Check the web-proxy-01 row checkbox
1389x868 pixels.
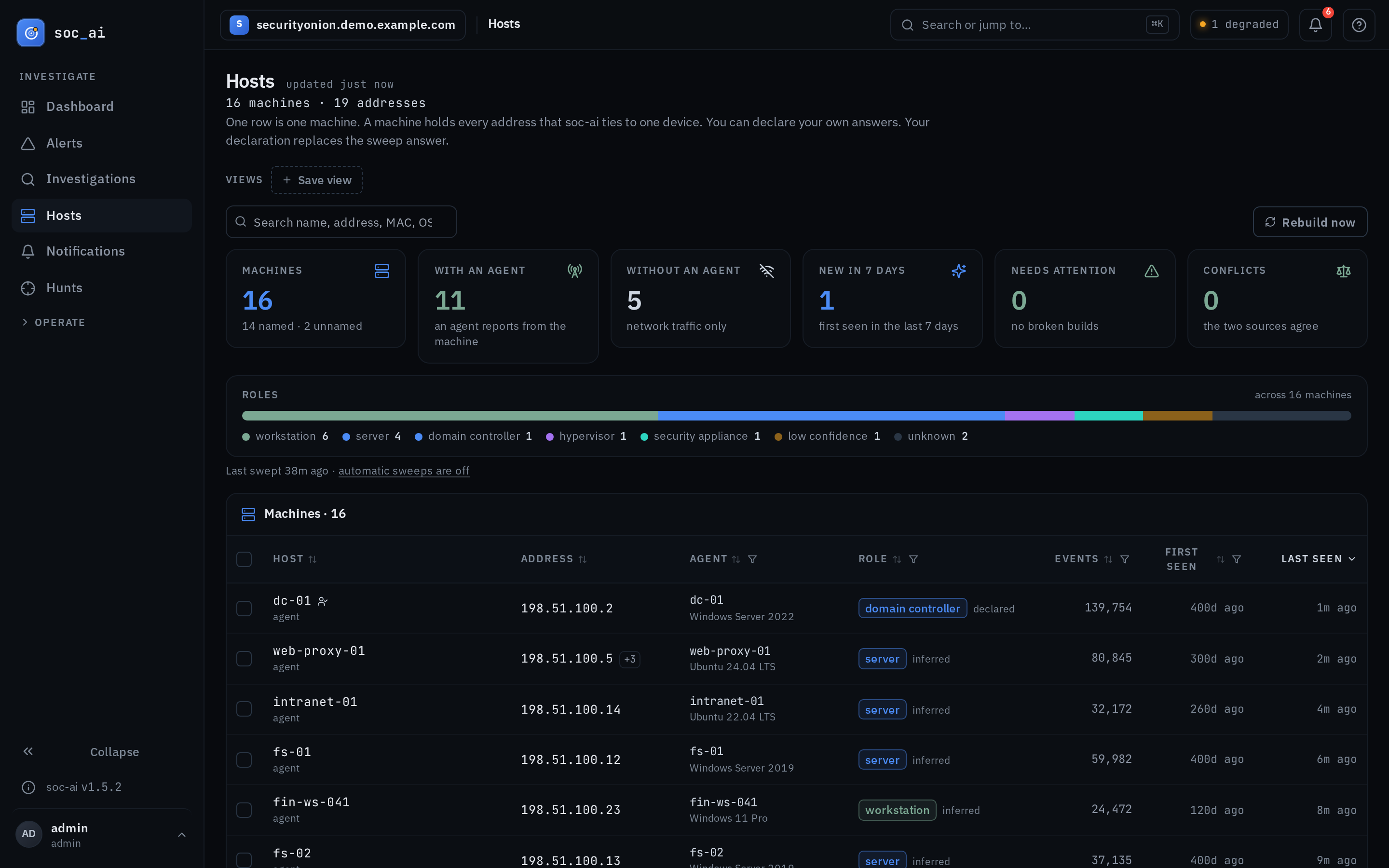click(x=244, y=658)
